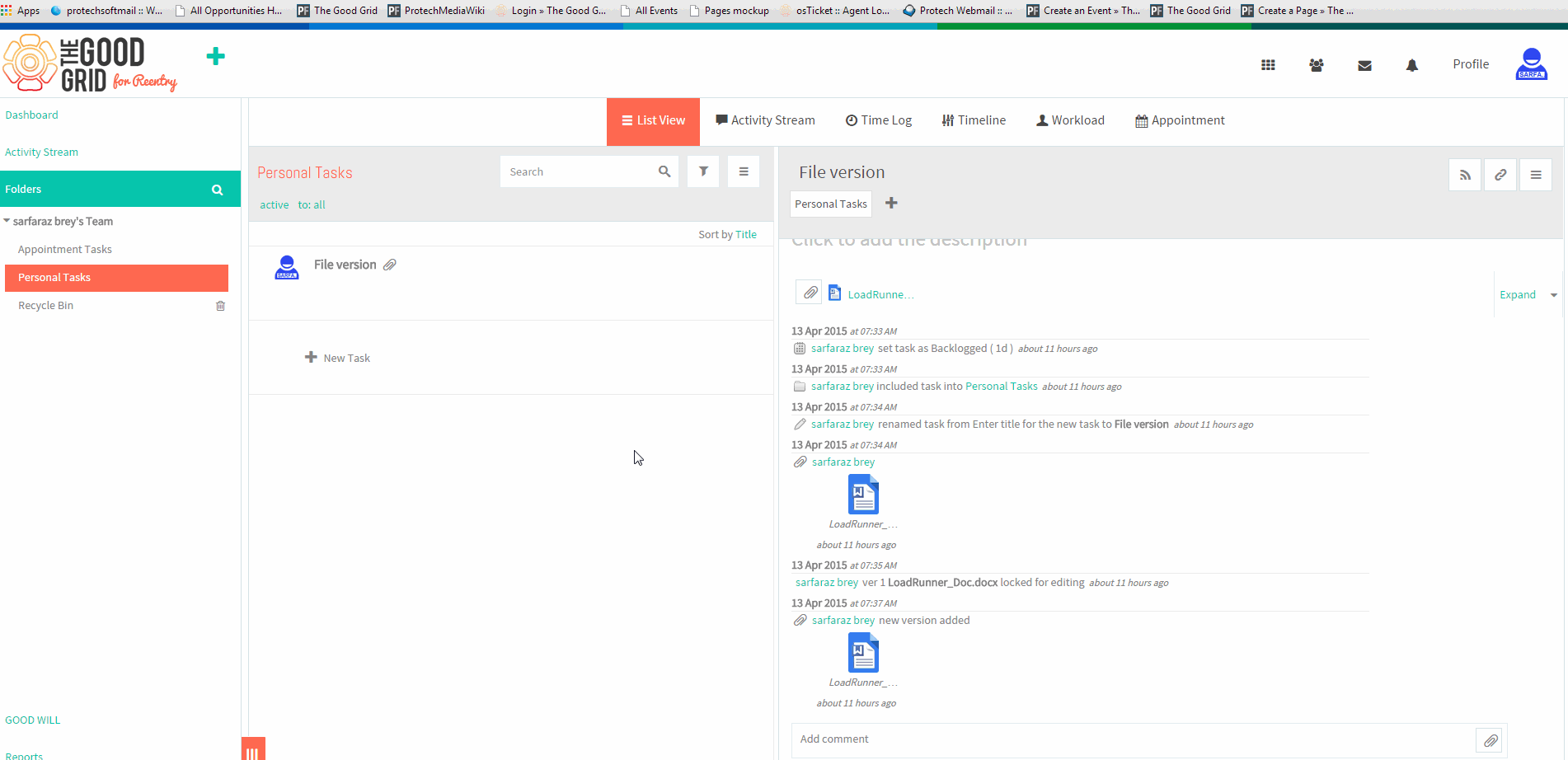This screenshot has height=760, width=1568.
Task: Click GOOD WILL sidebar link
Action: [32, 720]
